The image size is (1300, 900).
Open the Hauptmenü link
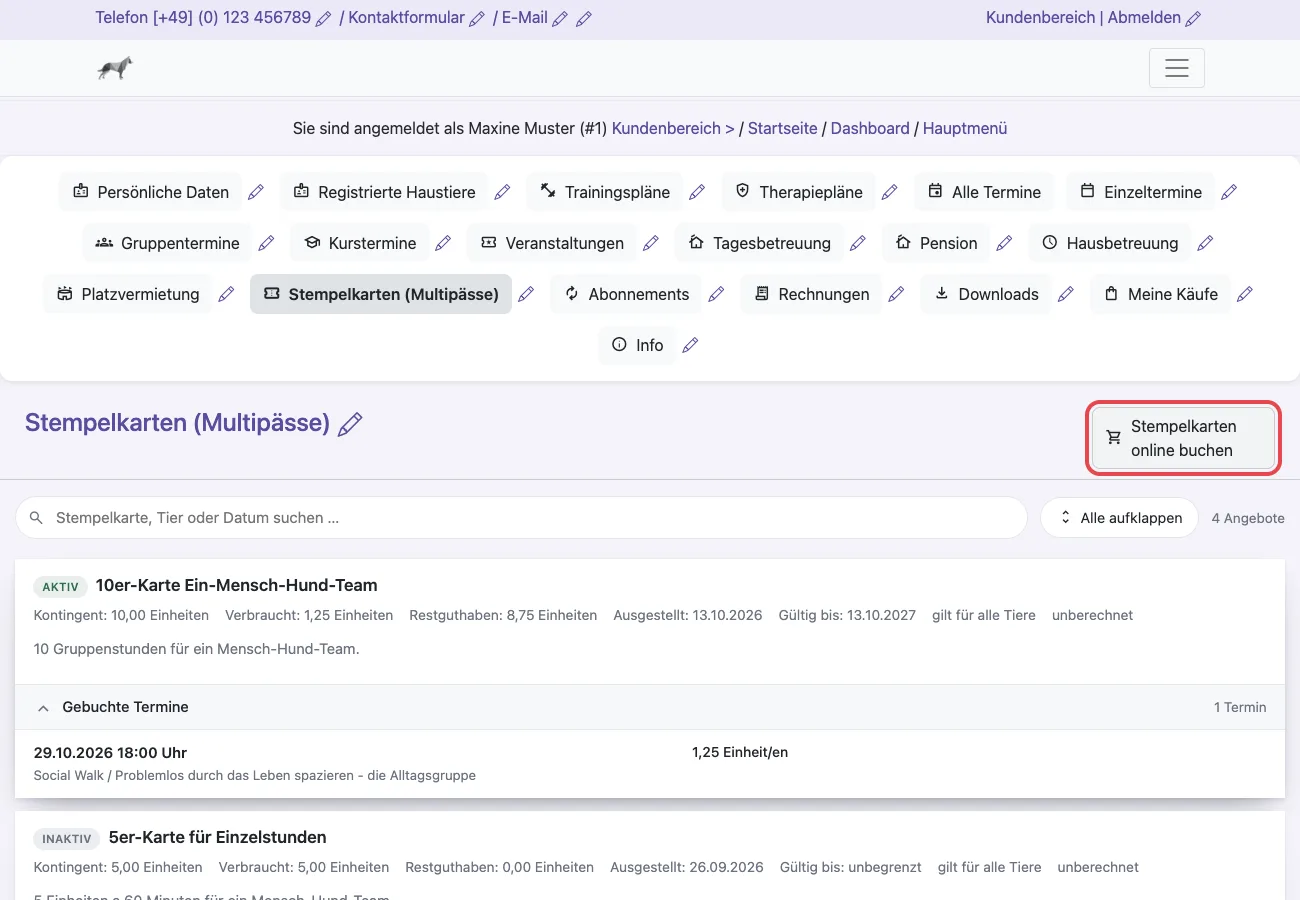(x=965, y=128)
